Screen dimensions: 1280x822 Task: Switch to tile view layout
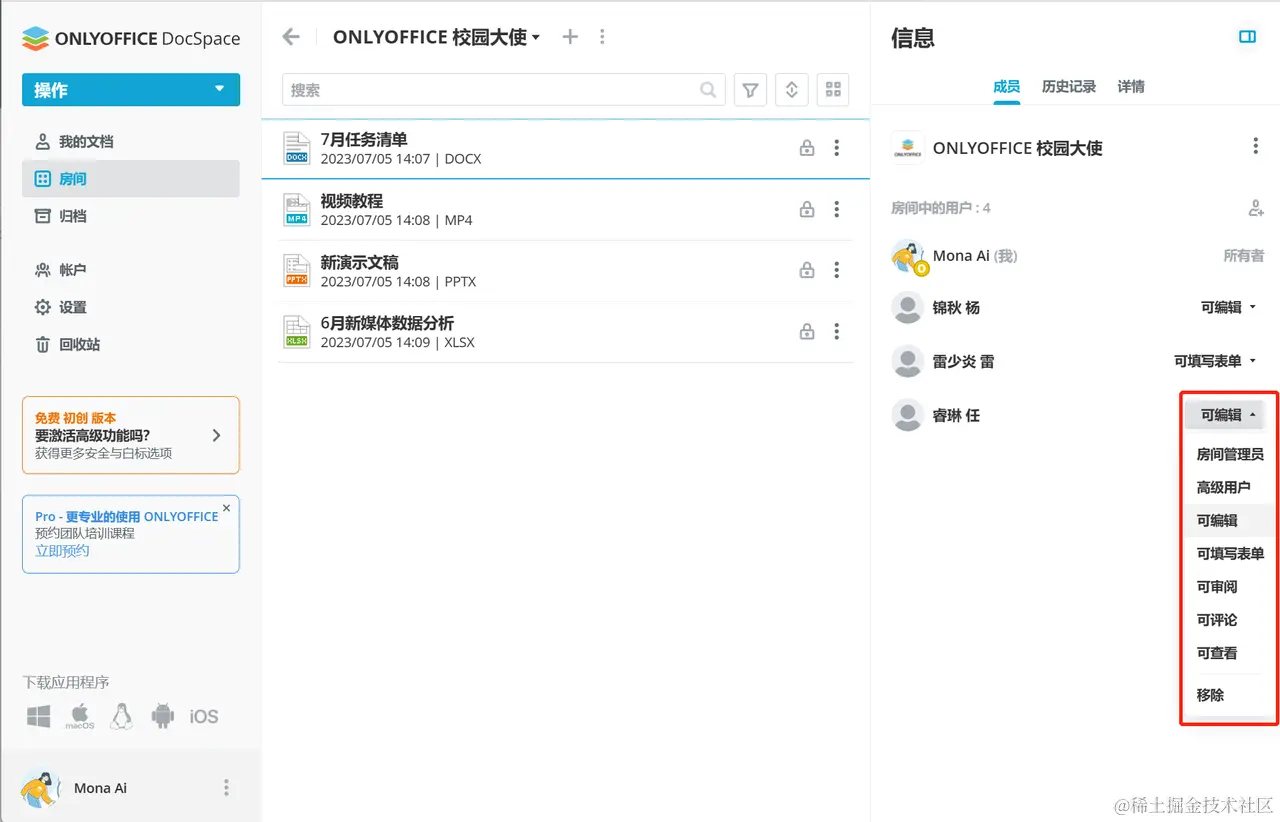click(x=832, y=90)
